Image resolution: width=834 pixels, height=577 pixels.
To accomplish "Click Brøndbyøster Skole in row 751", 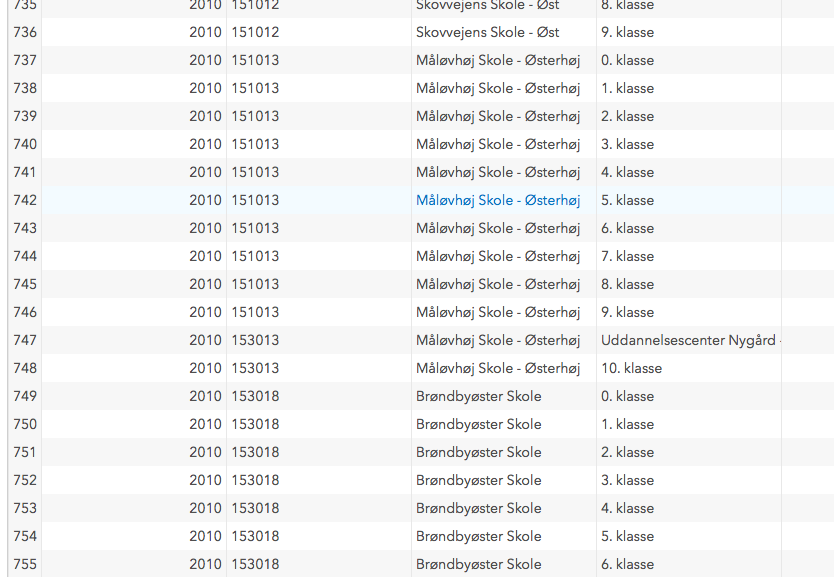I will click(x=479, y=452).
